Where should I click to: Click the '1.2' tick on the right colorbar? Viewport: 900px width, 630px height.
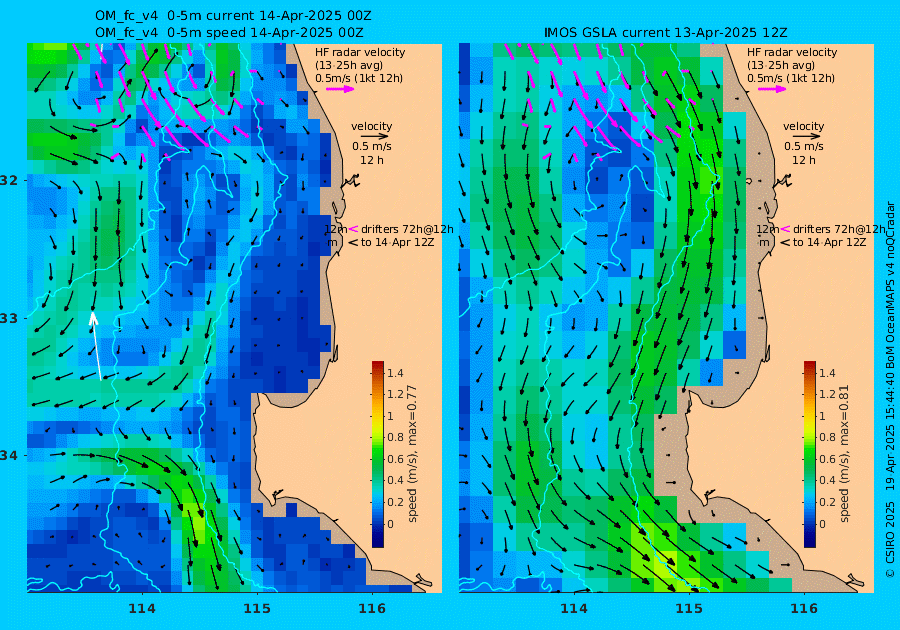[827, 394]
